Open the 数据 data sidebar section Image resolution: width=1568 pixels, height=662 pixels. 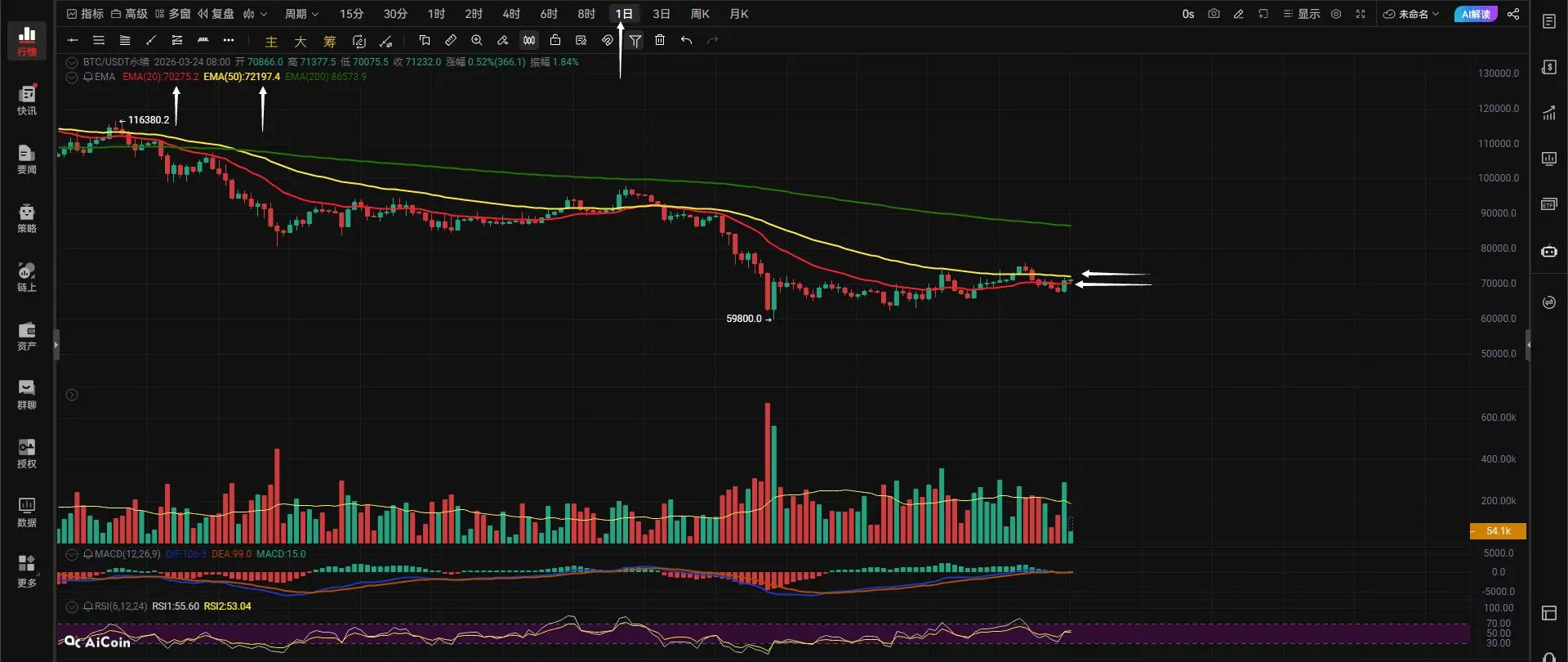tap(27, 512)
